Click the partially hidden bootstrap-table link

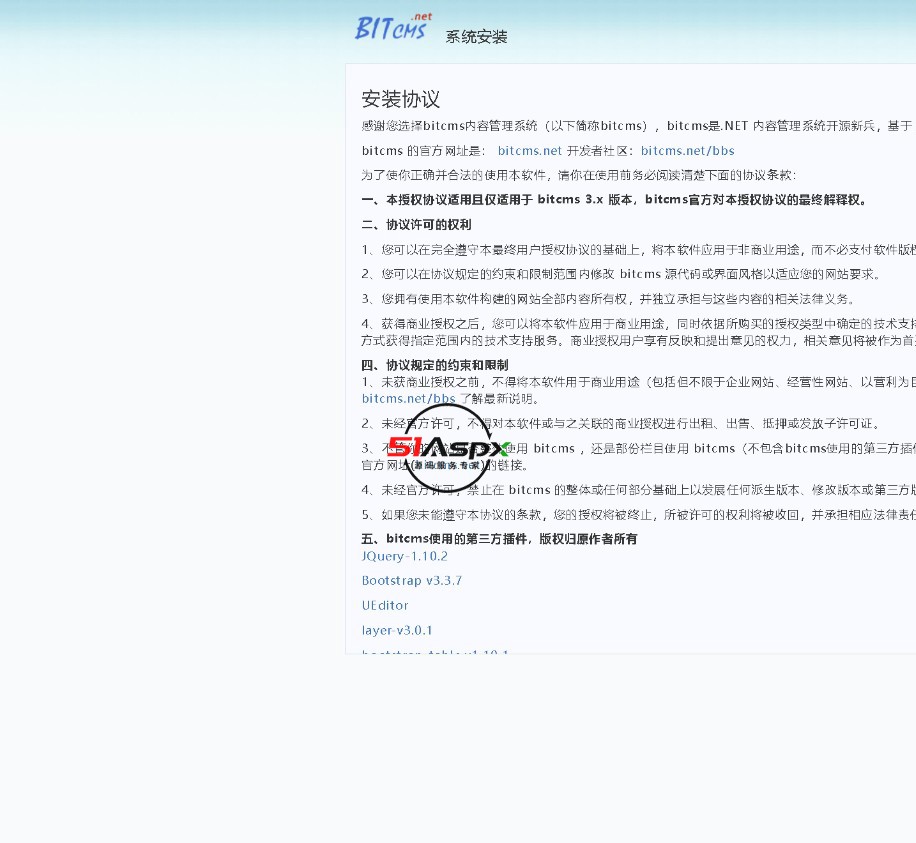tap(435, 651)
